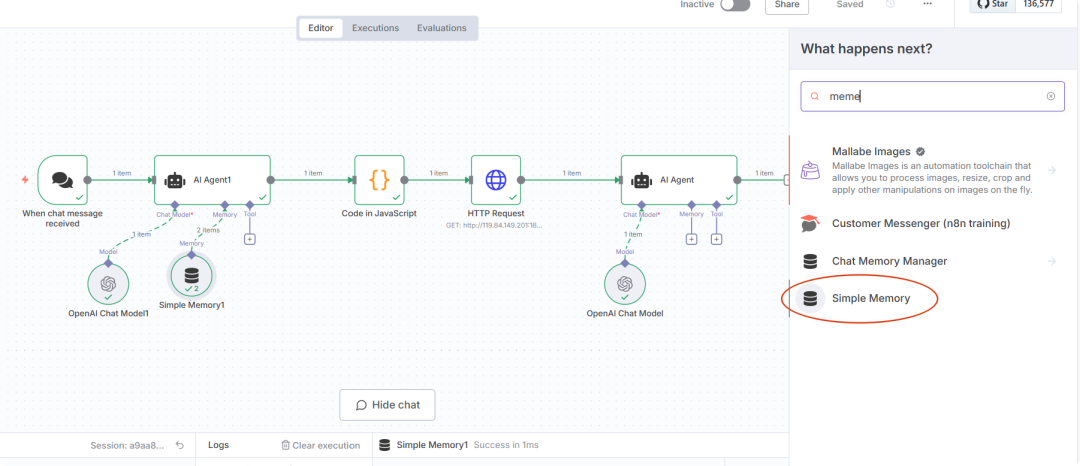The image size is (1080, 466).
Task: Click AI Agent1 Chat Model connector
Action: pyautogui.click(x=176, y=205)
